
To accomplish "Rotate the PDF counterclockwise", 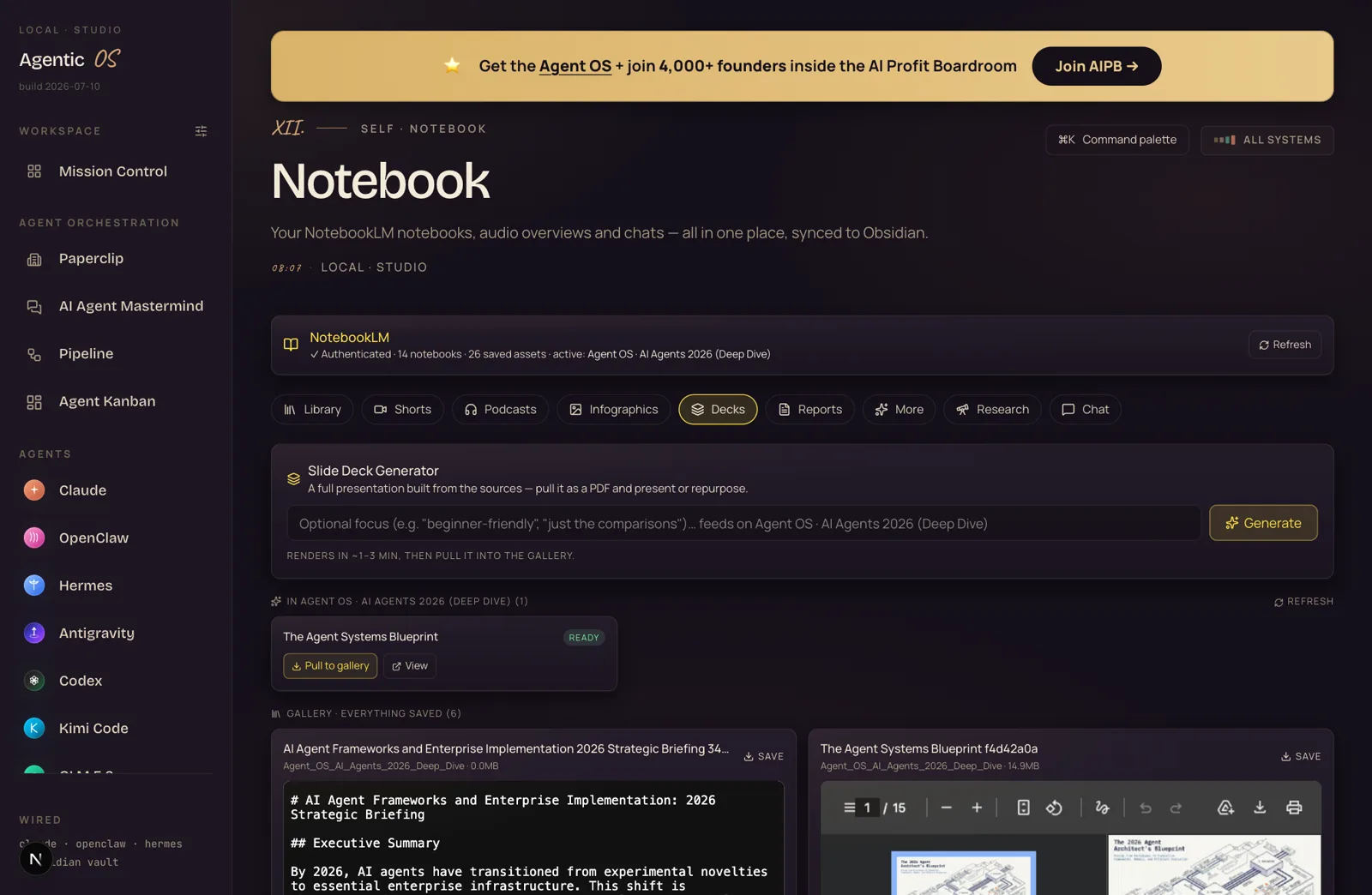I will [1054, 808].
